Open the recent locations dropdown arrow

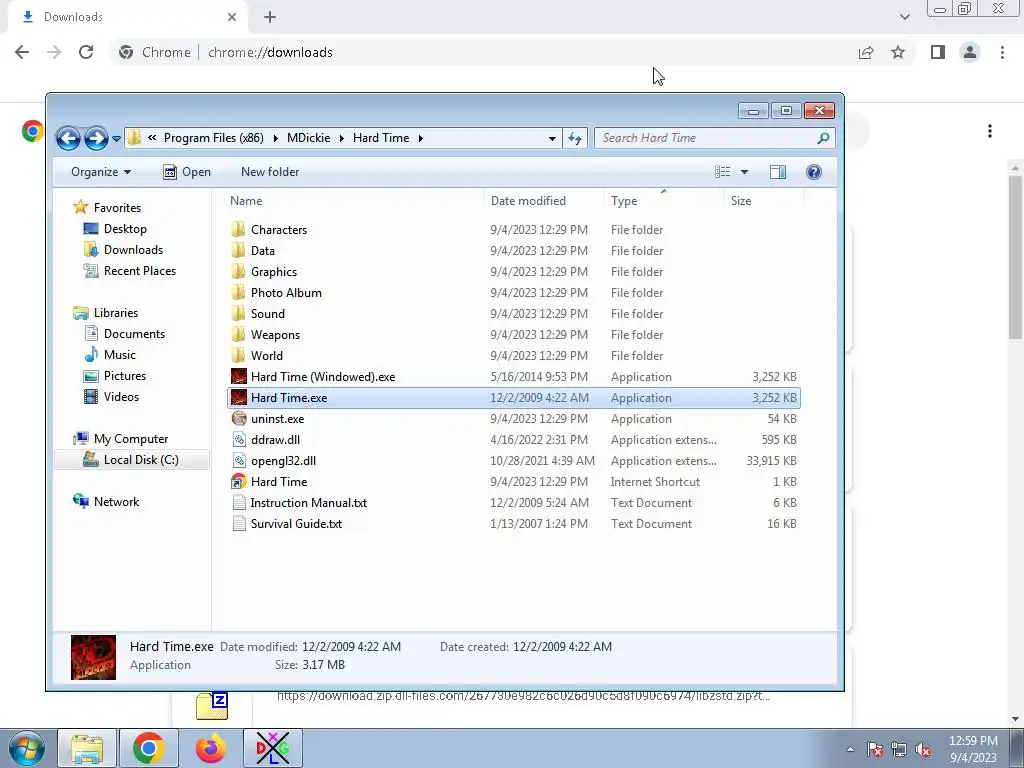click(116, 138)
